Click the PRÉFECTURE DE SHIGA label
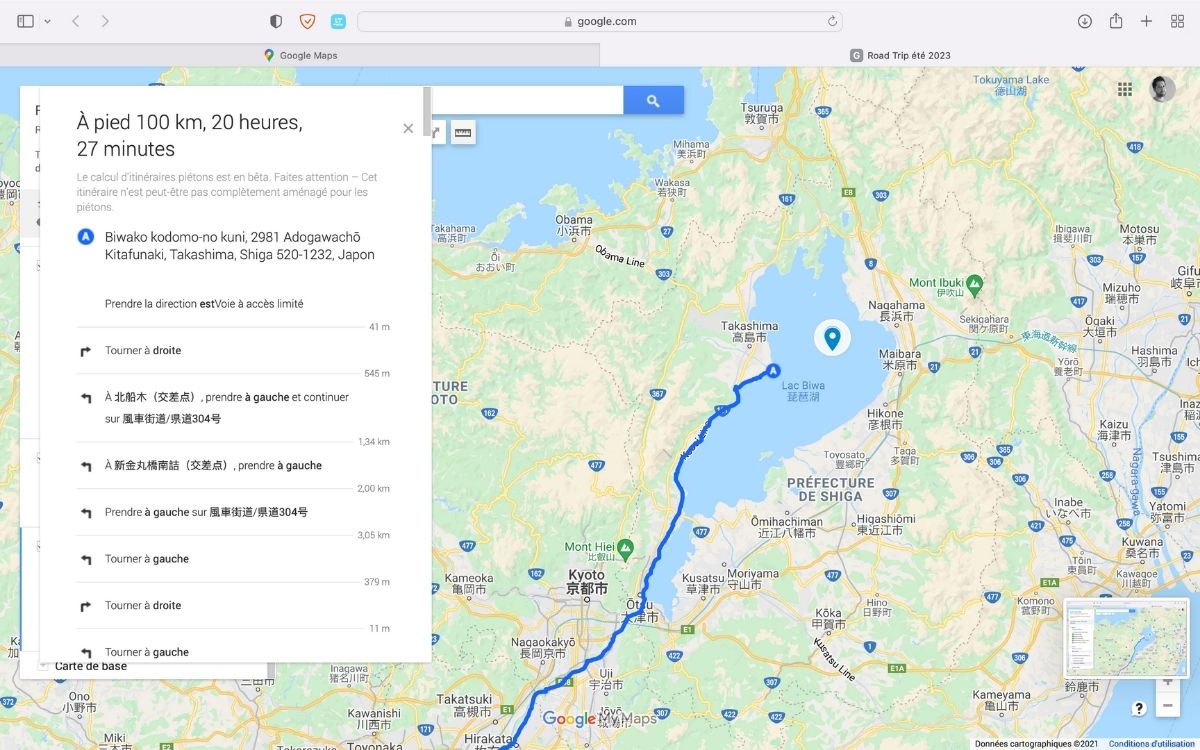Screen dimensions: 1200x750 point(831,489)
